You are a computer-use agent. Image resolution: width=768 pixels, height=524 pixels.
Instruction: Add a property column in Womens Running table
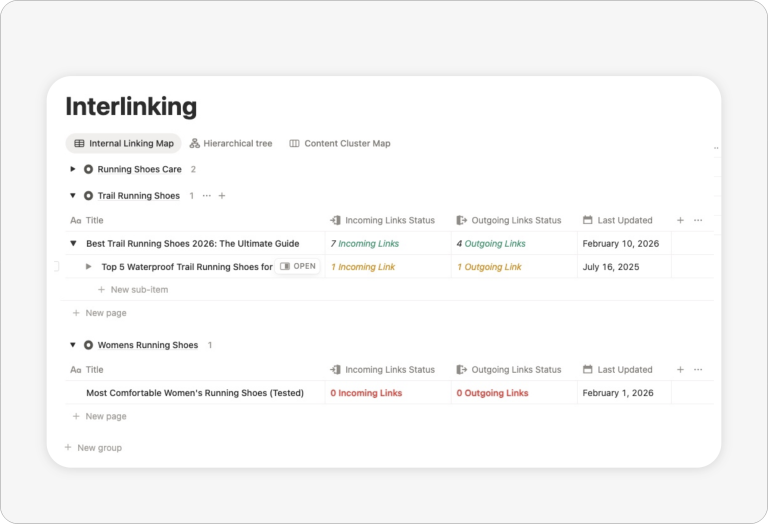click(x=680, y=370)
